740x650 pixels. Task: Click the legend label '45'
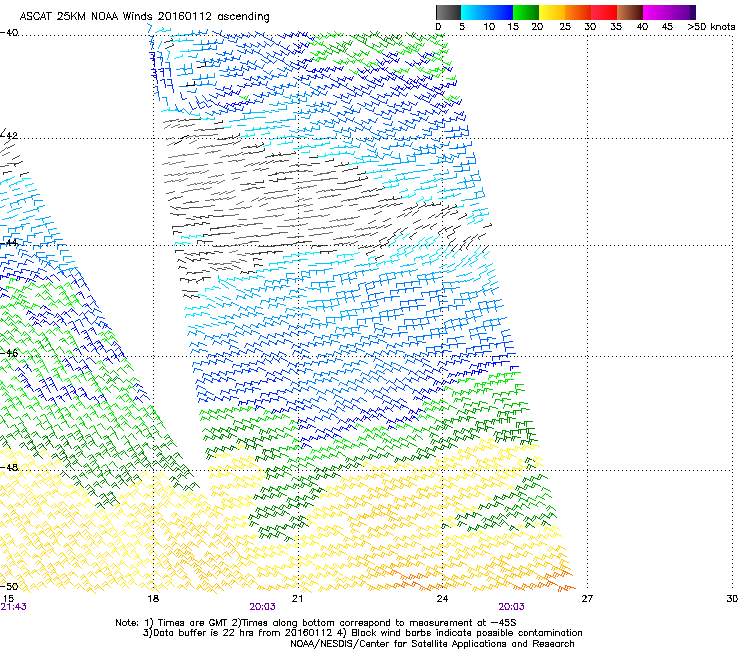point(667,27)
